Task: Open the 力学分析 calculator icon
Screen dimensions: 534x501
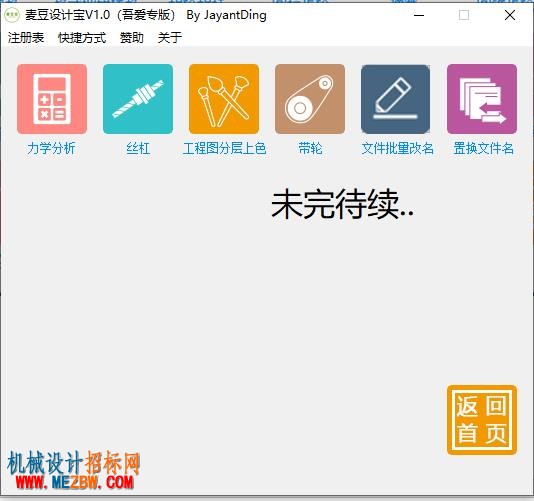Action: [52, 99]
